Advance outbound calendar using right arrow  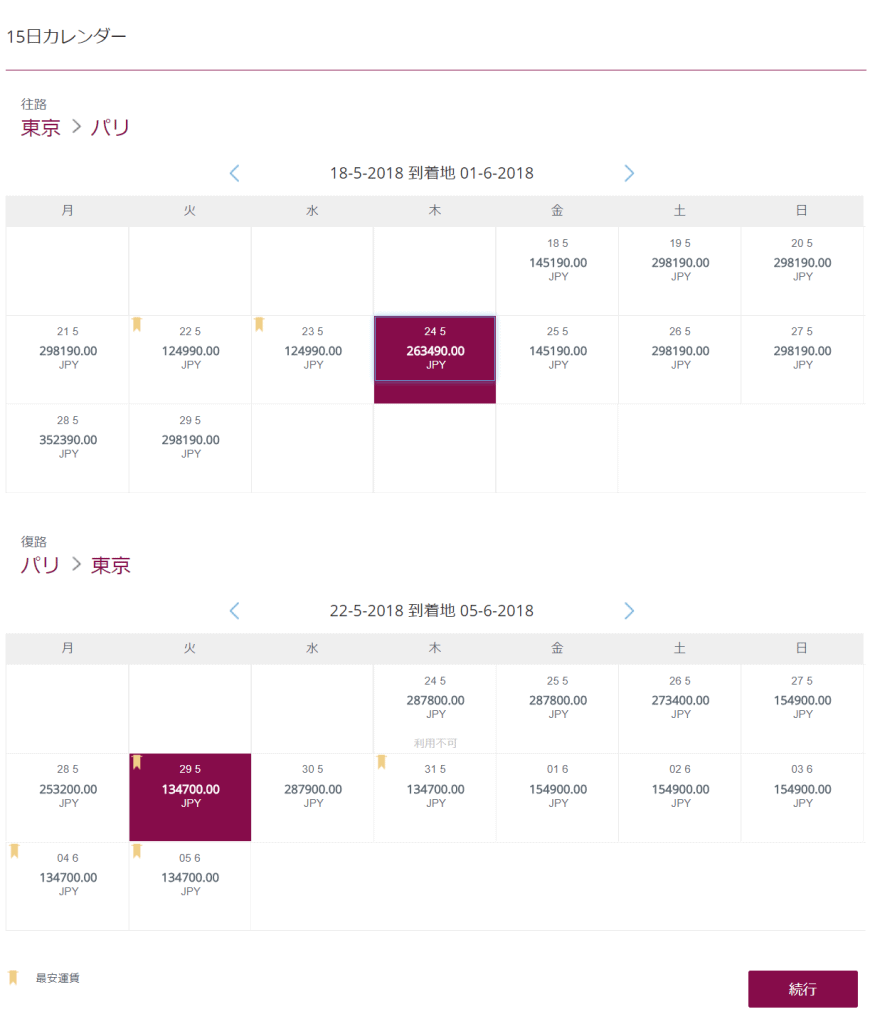pos(629,173)
